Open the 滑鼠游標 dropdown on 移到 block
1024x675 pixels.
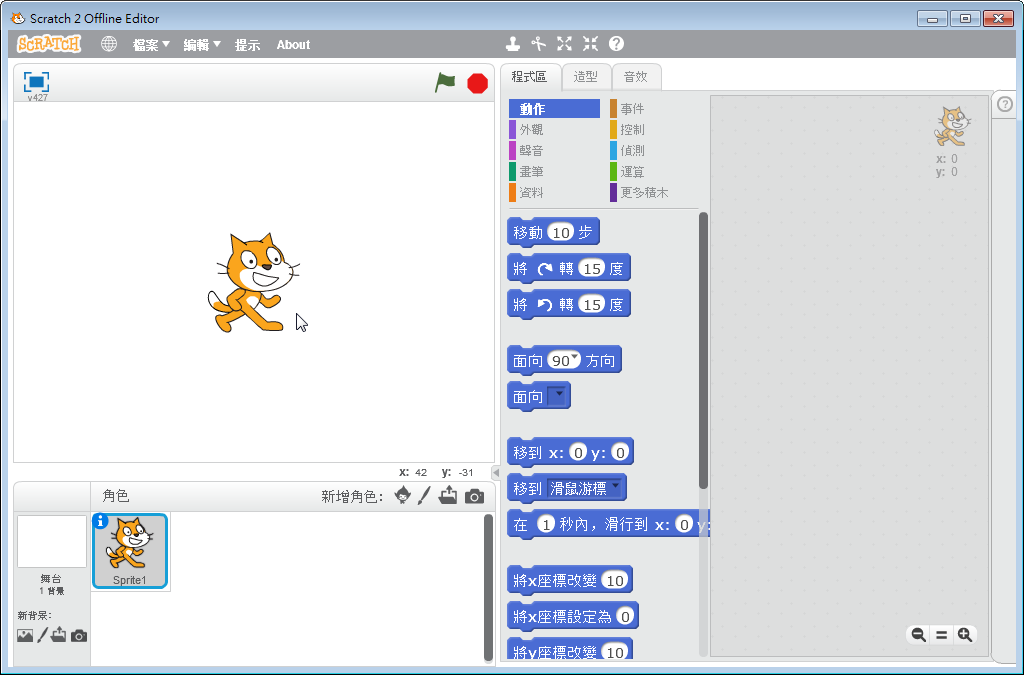coord(586,488)
